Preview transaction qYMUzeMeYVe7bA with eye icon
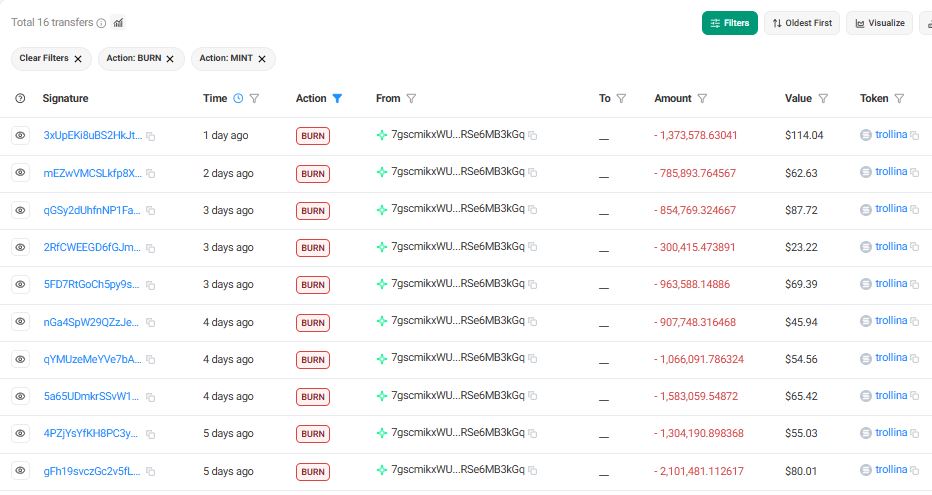The image size is (932, 495). point(20,359)
